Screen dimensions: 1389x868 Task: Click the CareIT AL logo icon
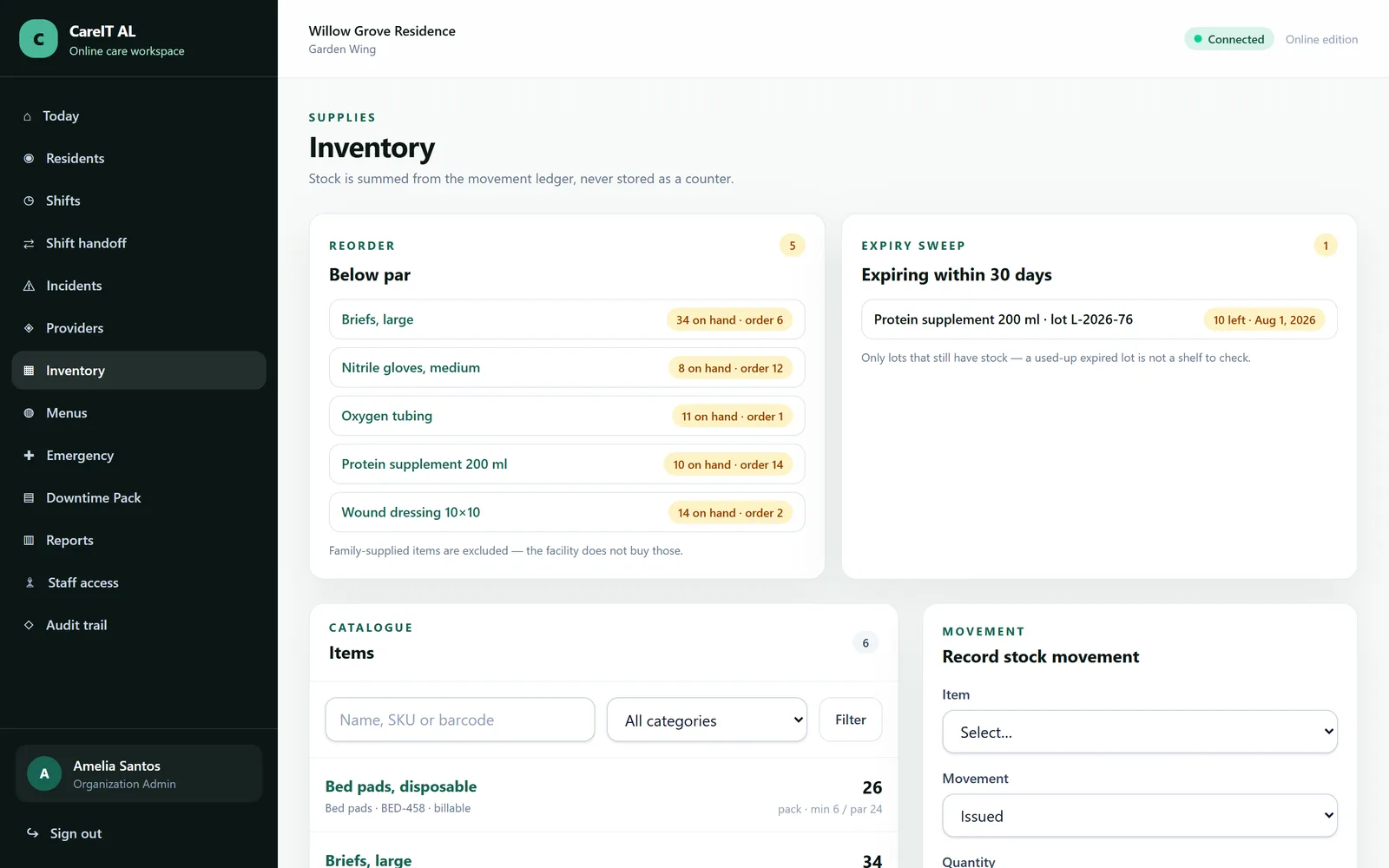(x=38, y=39)
